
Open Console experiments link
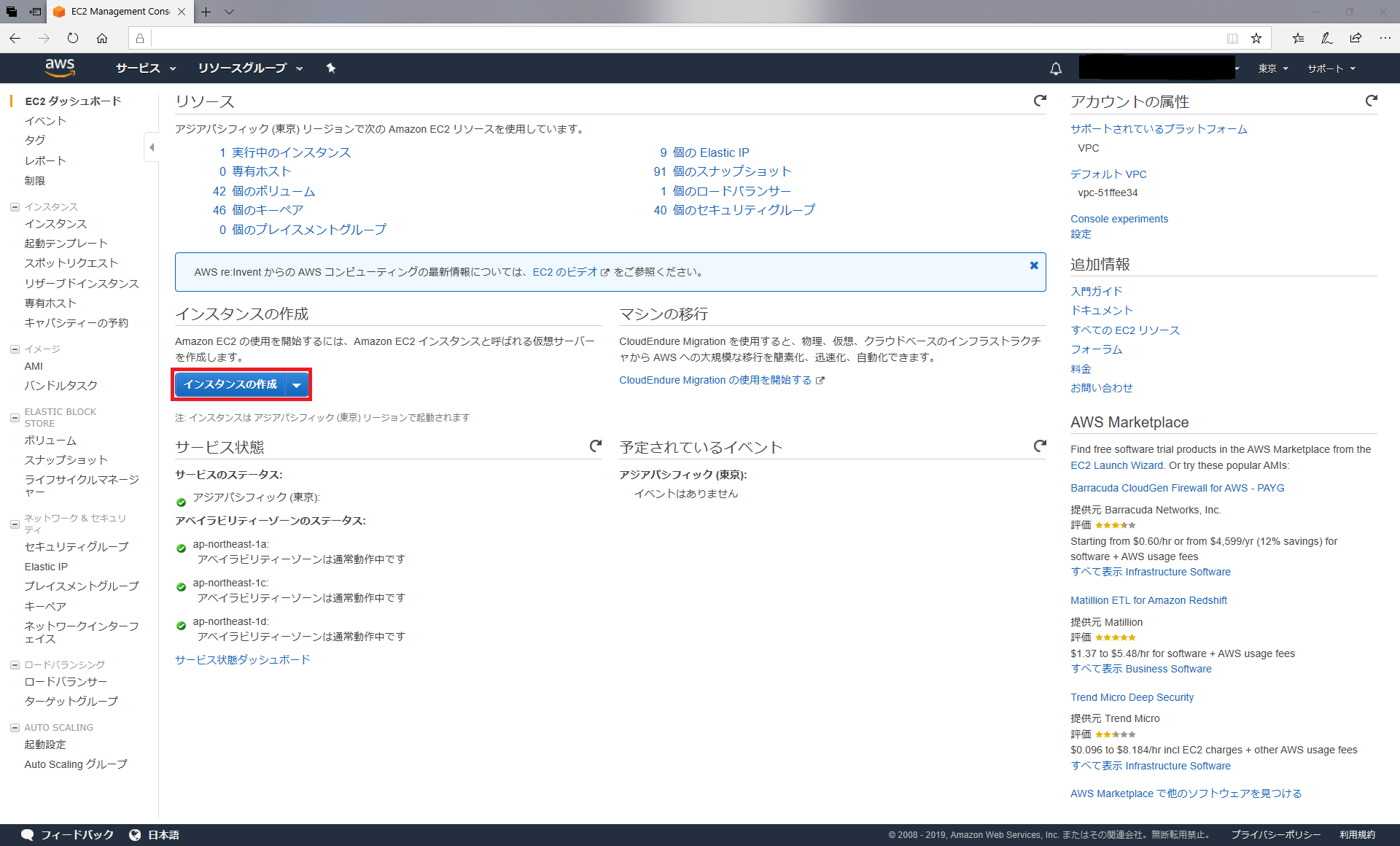[x=1119, y=219]
